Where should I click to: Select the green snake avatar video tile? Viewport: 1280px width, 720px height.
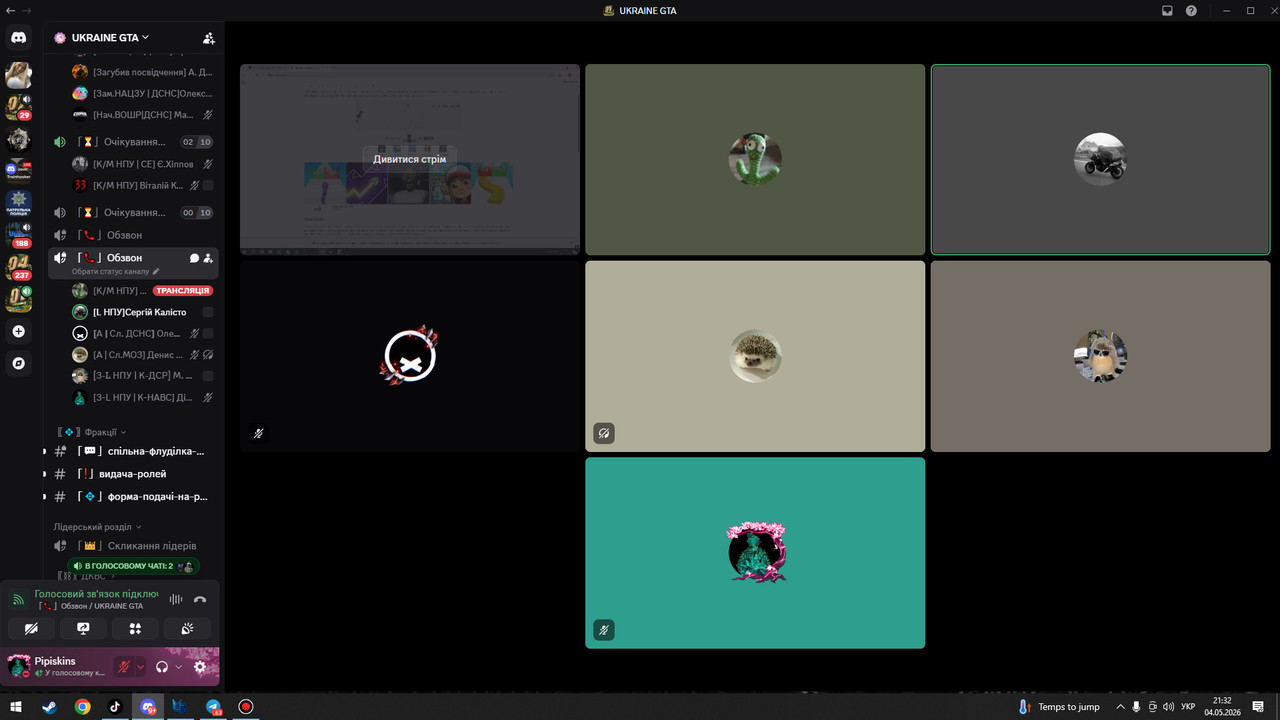click(x=755, y=160)
